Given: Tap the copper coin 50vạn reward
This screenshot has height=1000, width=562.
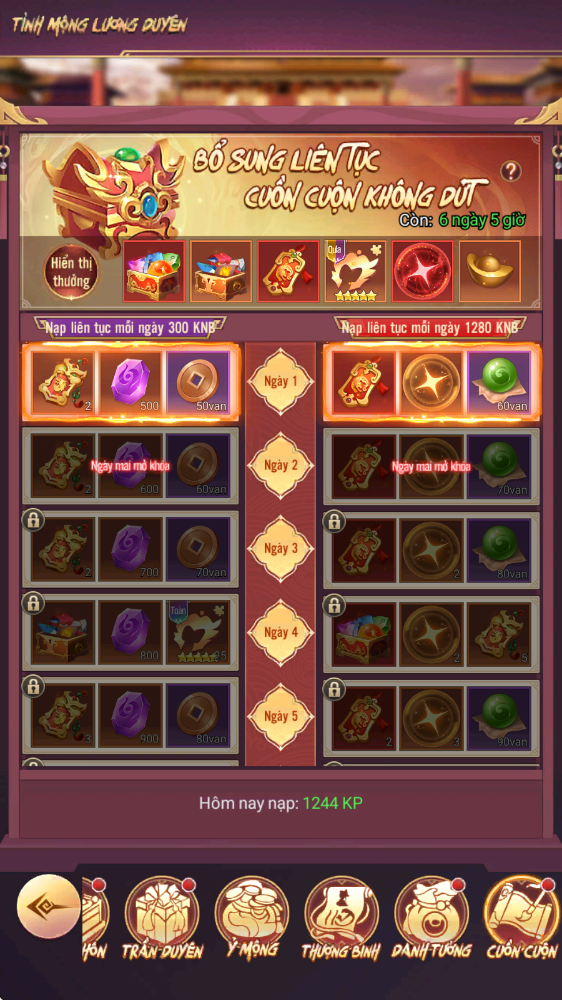Looking at the screenshot, I should coord(198,383).
